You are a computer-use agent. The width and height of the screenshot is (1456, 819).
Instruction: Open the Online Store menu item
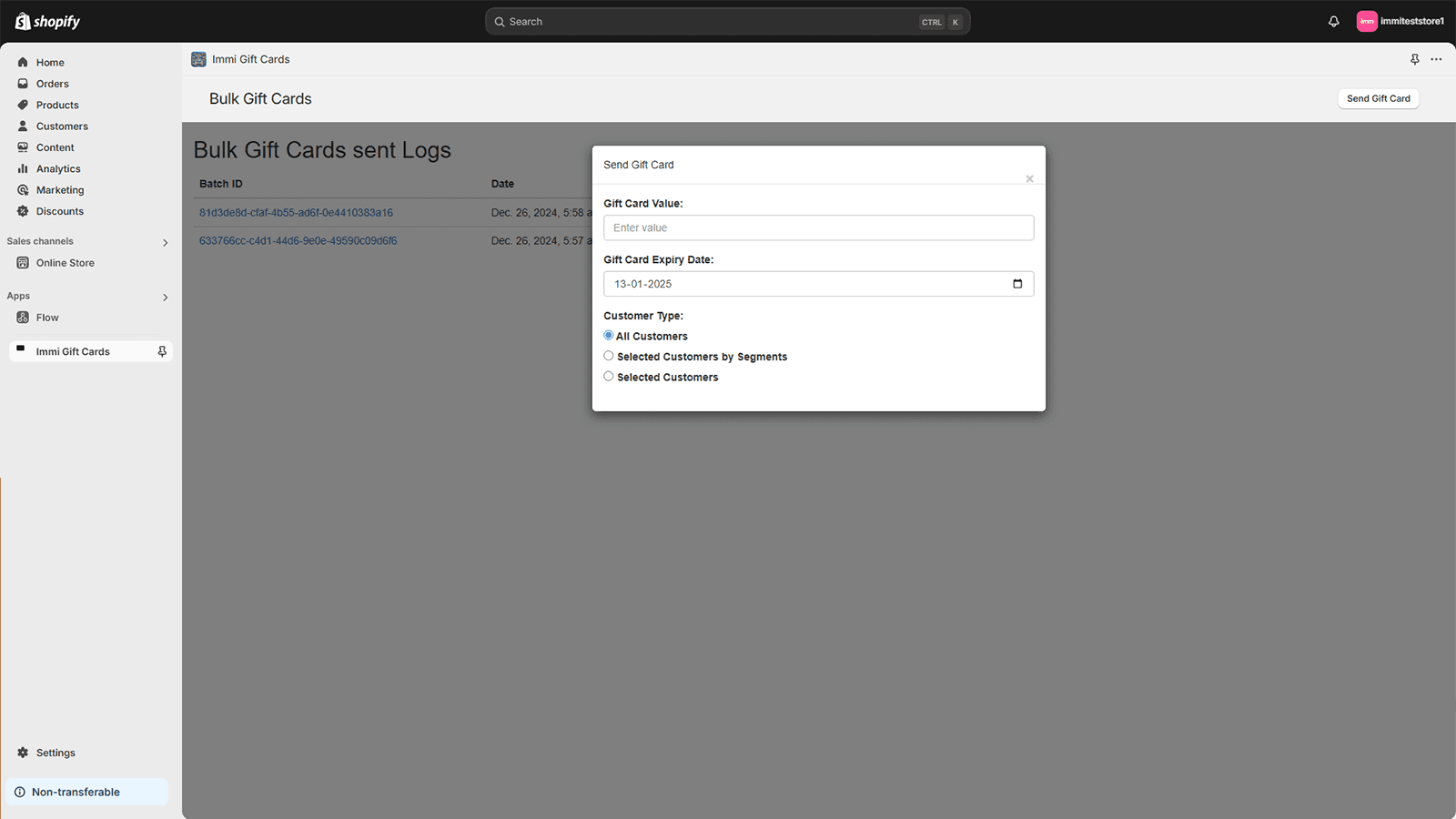point(65,262)
